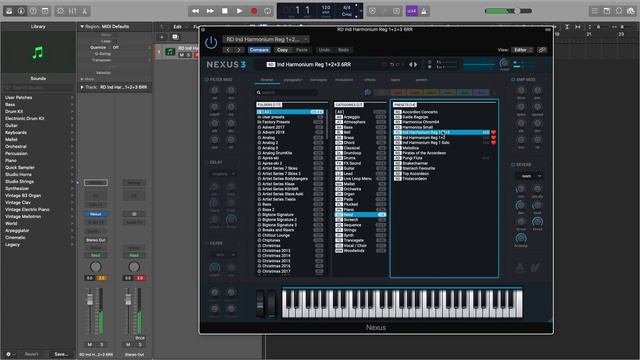Viewport: 640px width, 360px height.
Task: Click the Compare button
Action: [x=259, y=50]
